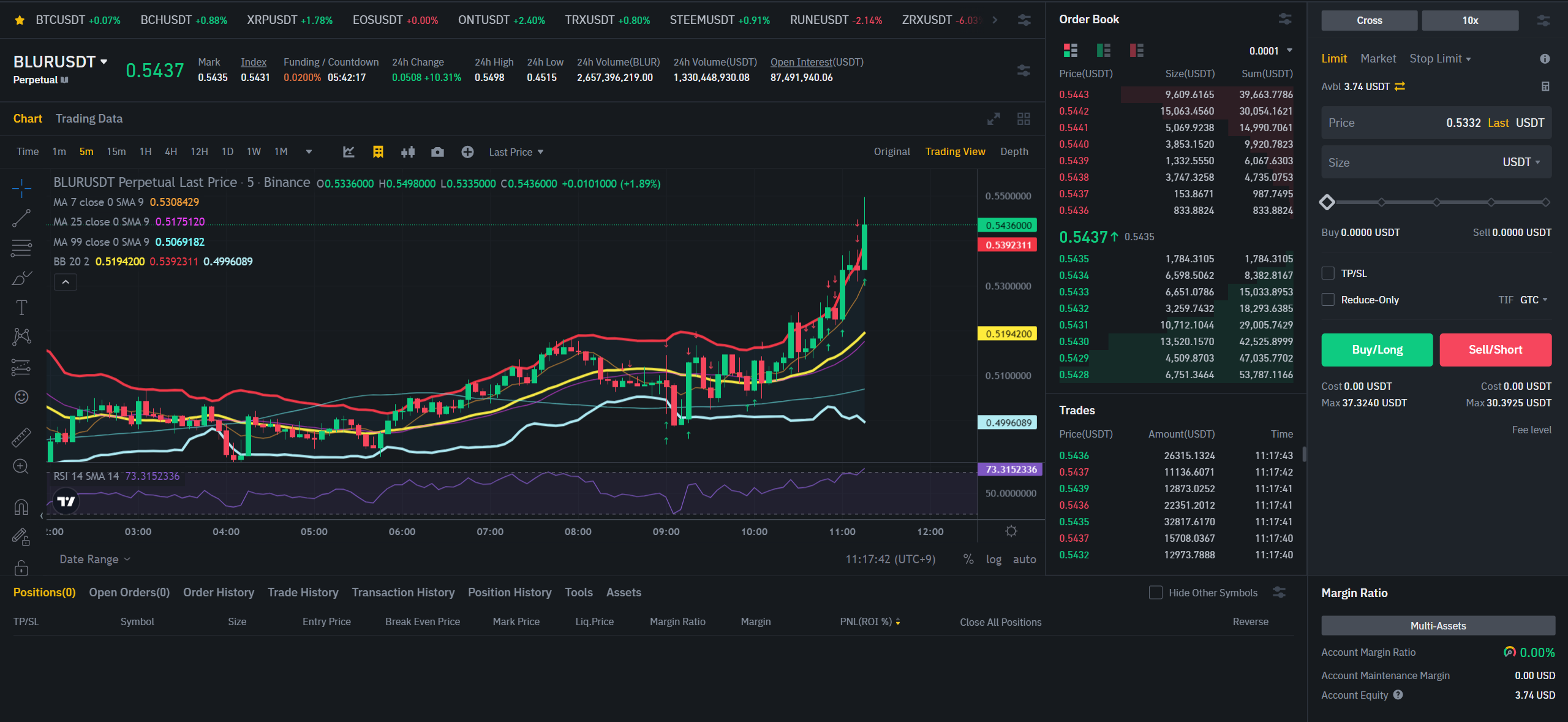The image size is (1568, 722).
Task: Enable the Reduce-Only checkbox
Action: pyautogui.click(x=1328, y=300)
